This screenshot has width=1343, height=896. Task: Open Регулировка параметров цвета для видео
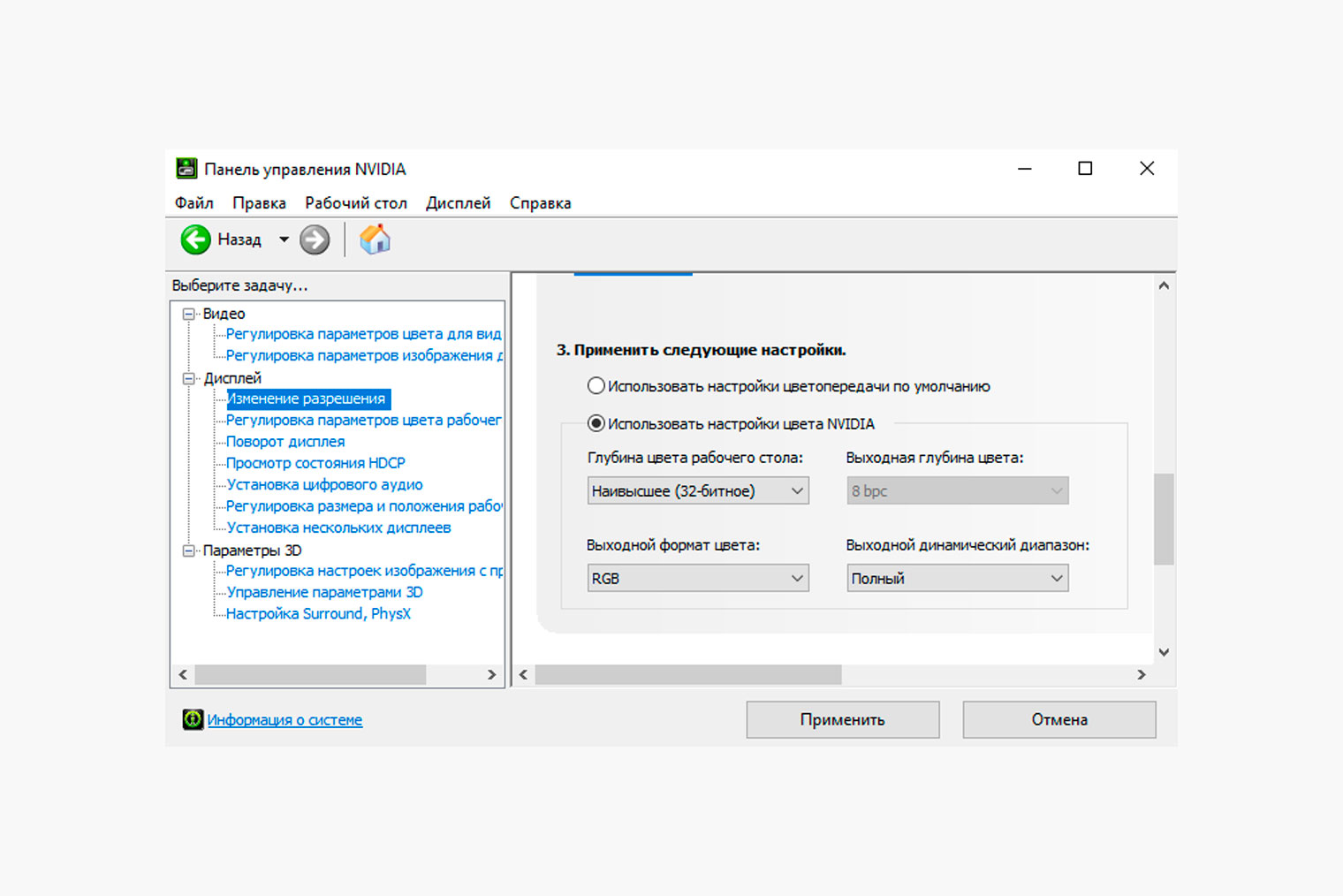click(363, 334)
